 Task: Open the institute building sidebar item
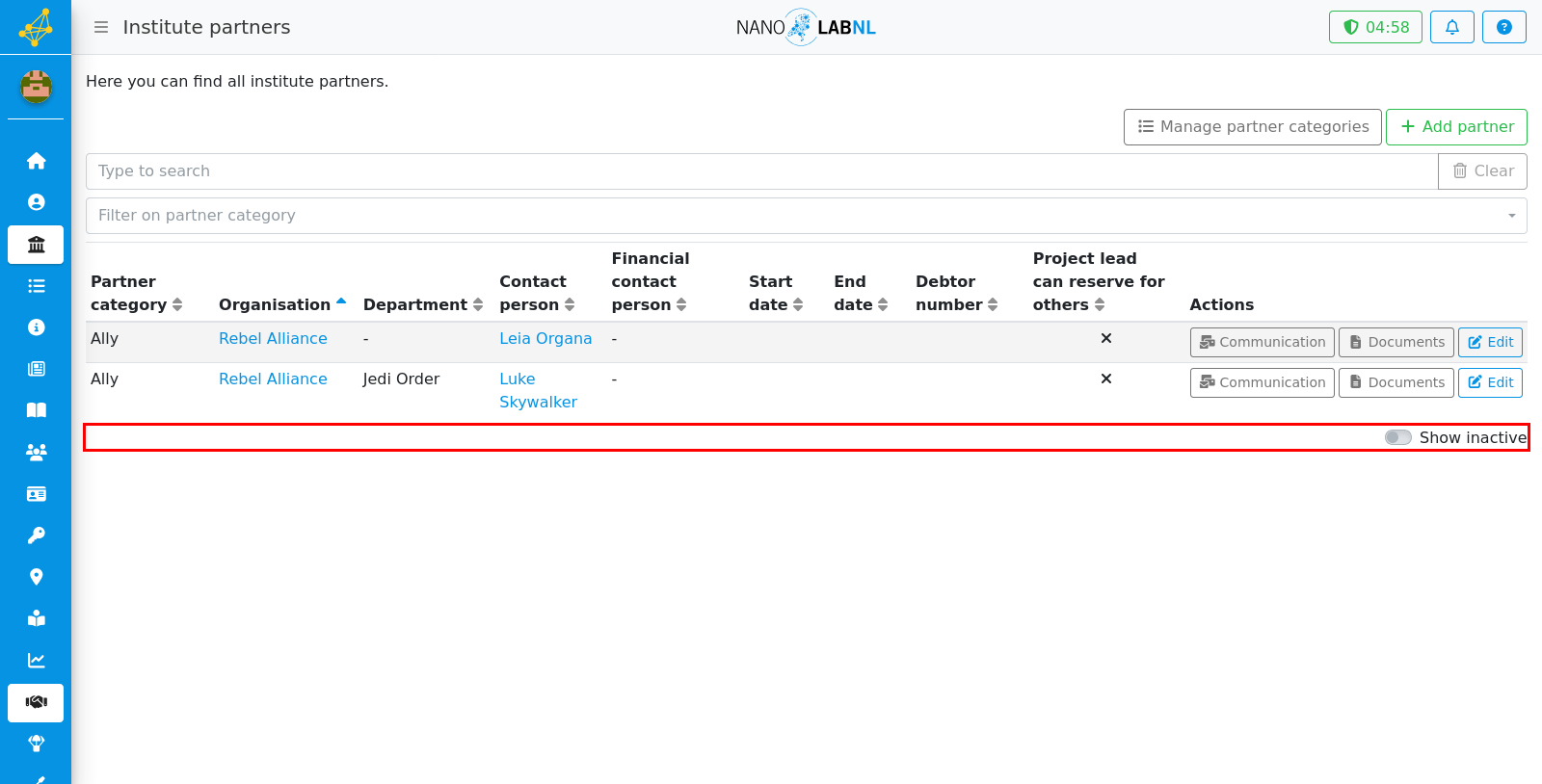[36, 245]
